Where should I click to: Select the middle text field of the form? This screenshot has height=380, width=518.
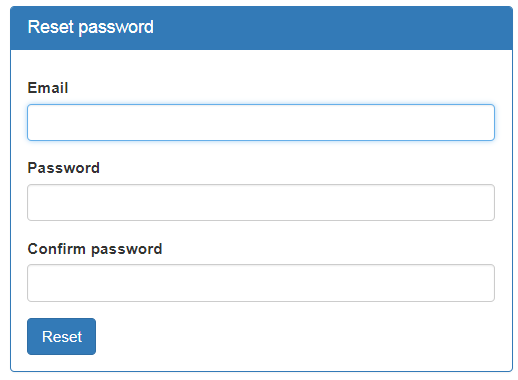[261, 202]
